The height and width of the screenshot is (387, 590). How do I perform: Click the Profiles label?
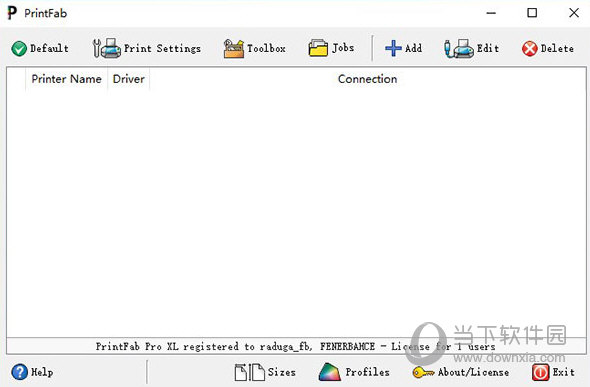point(367,372)
